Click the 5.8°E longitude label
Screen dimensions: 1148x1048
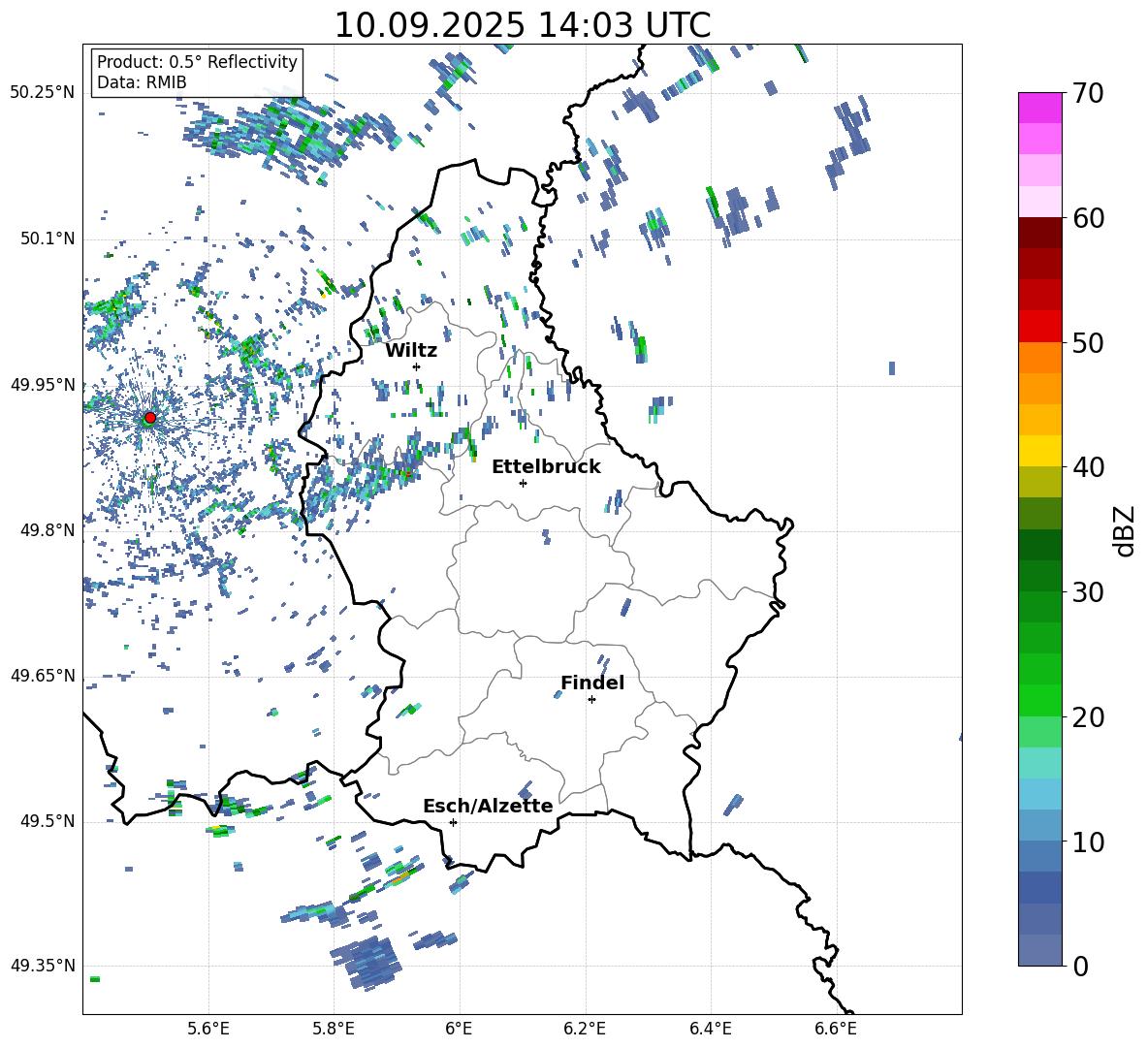334,1029
